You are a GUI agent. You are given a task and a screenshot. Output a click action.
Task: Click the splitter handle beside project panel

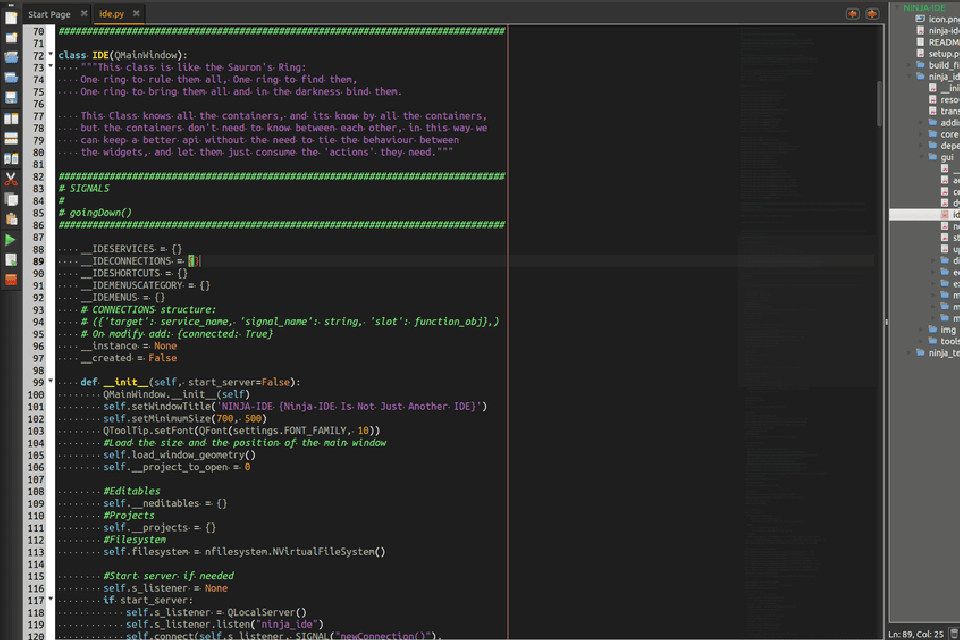point(886,321)
